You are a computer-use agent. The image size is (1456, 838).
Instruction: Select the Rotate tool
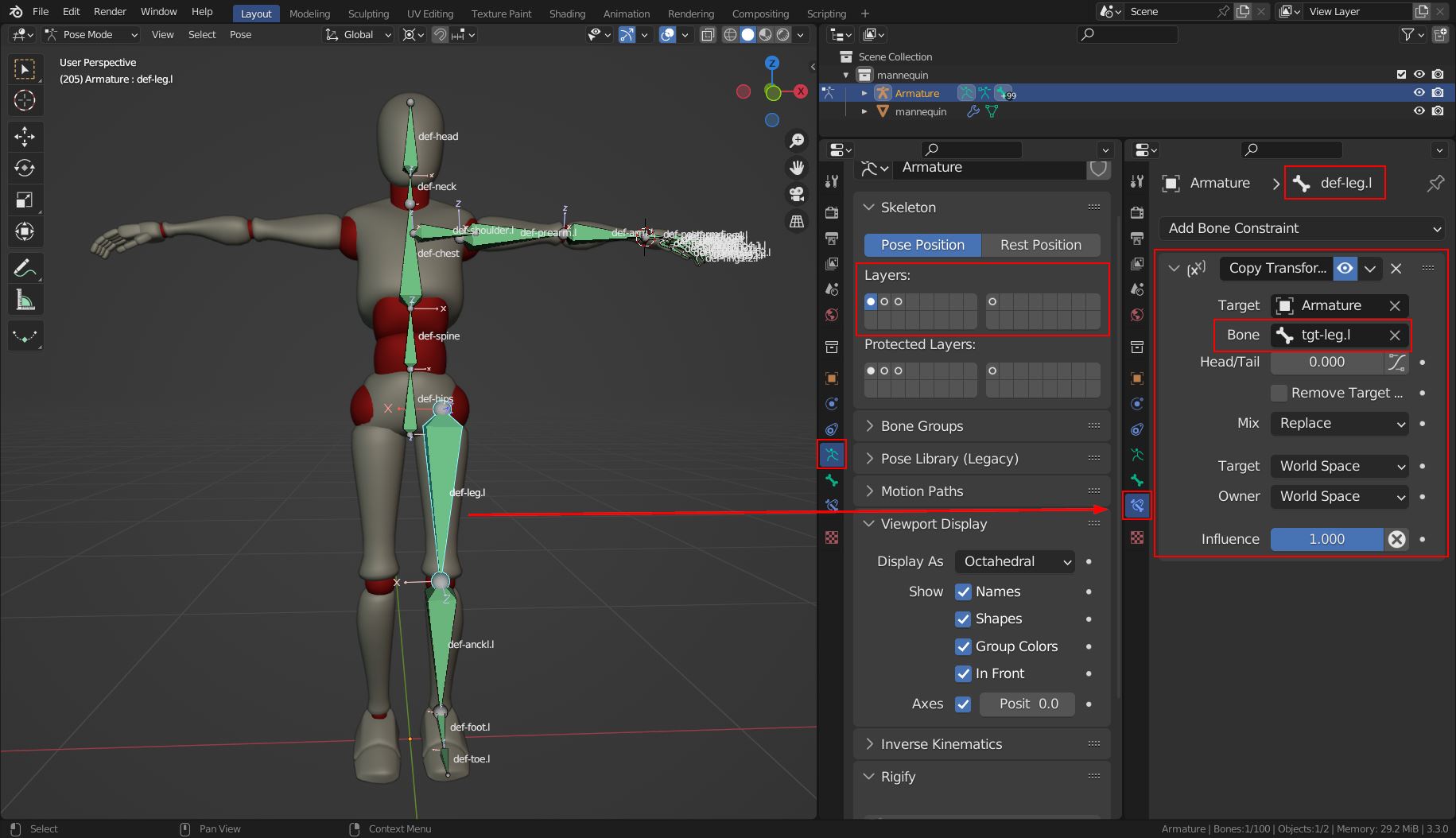(25, 168)
